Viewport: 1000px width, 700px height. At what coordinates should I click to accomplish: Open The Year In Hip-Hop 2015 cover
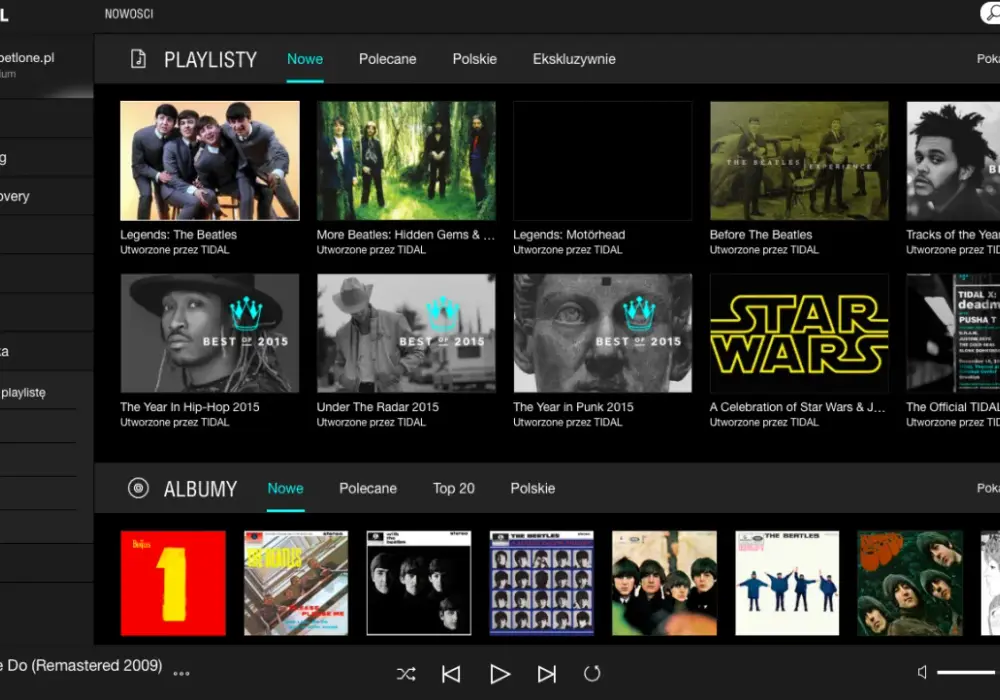coord(210,333)
